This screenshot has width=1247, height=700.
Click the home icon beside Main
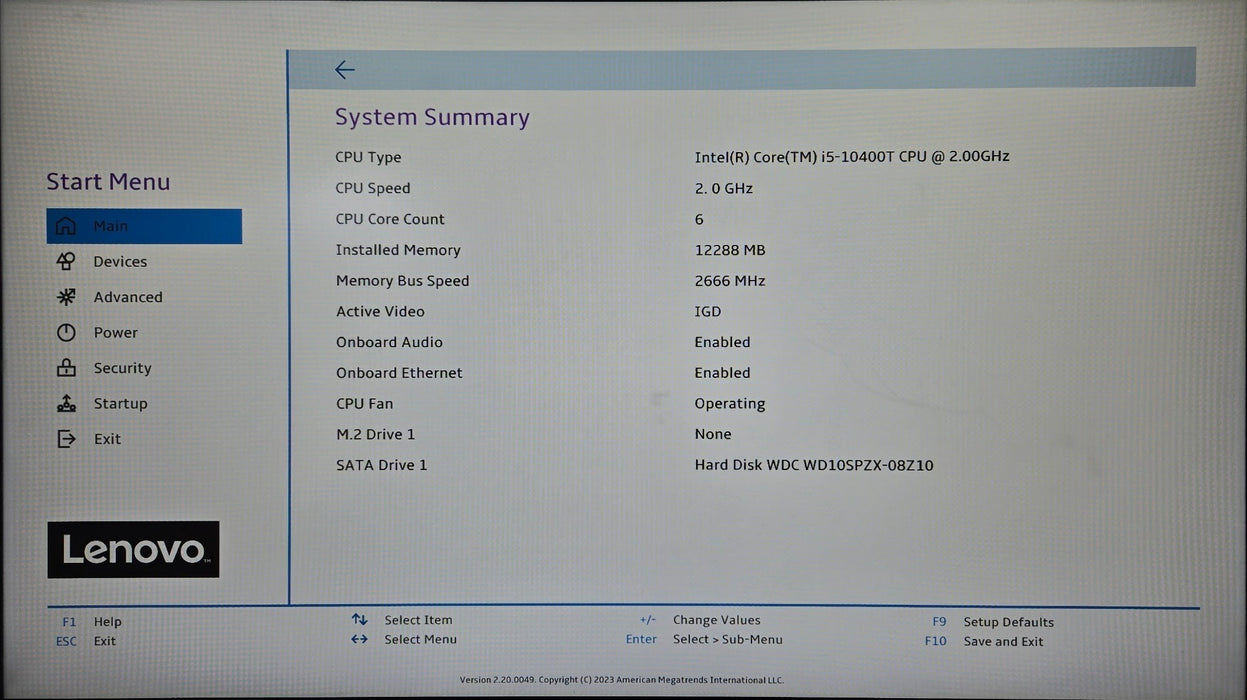(66, 226)
